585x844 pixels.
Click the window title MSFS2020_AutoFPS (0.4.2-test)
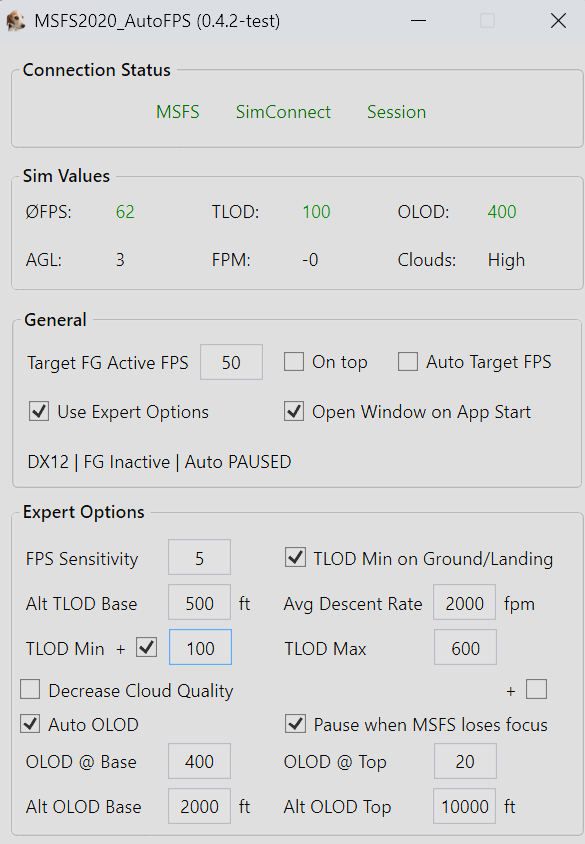[157, 21]
